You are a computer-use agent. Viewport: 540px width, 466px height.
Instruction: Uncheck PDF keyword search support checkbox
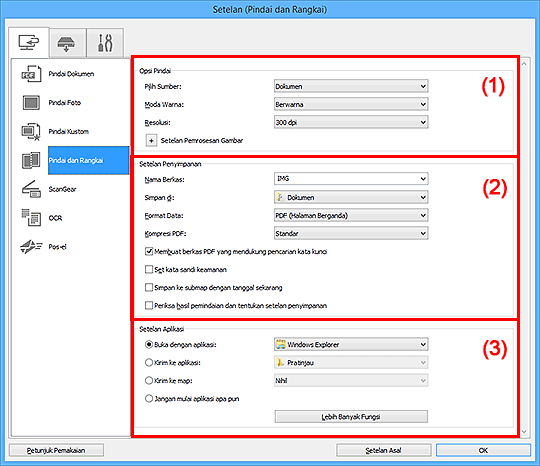[x=149, y=251]
